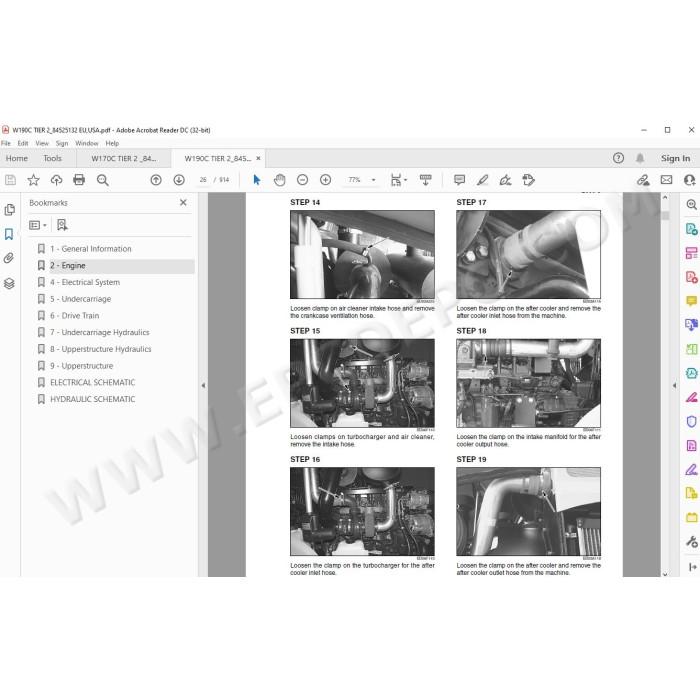Add star bookmark to current file

point(33,180)
